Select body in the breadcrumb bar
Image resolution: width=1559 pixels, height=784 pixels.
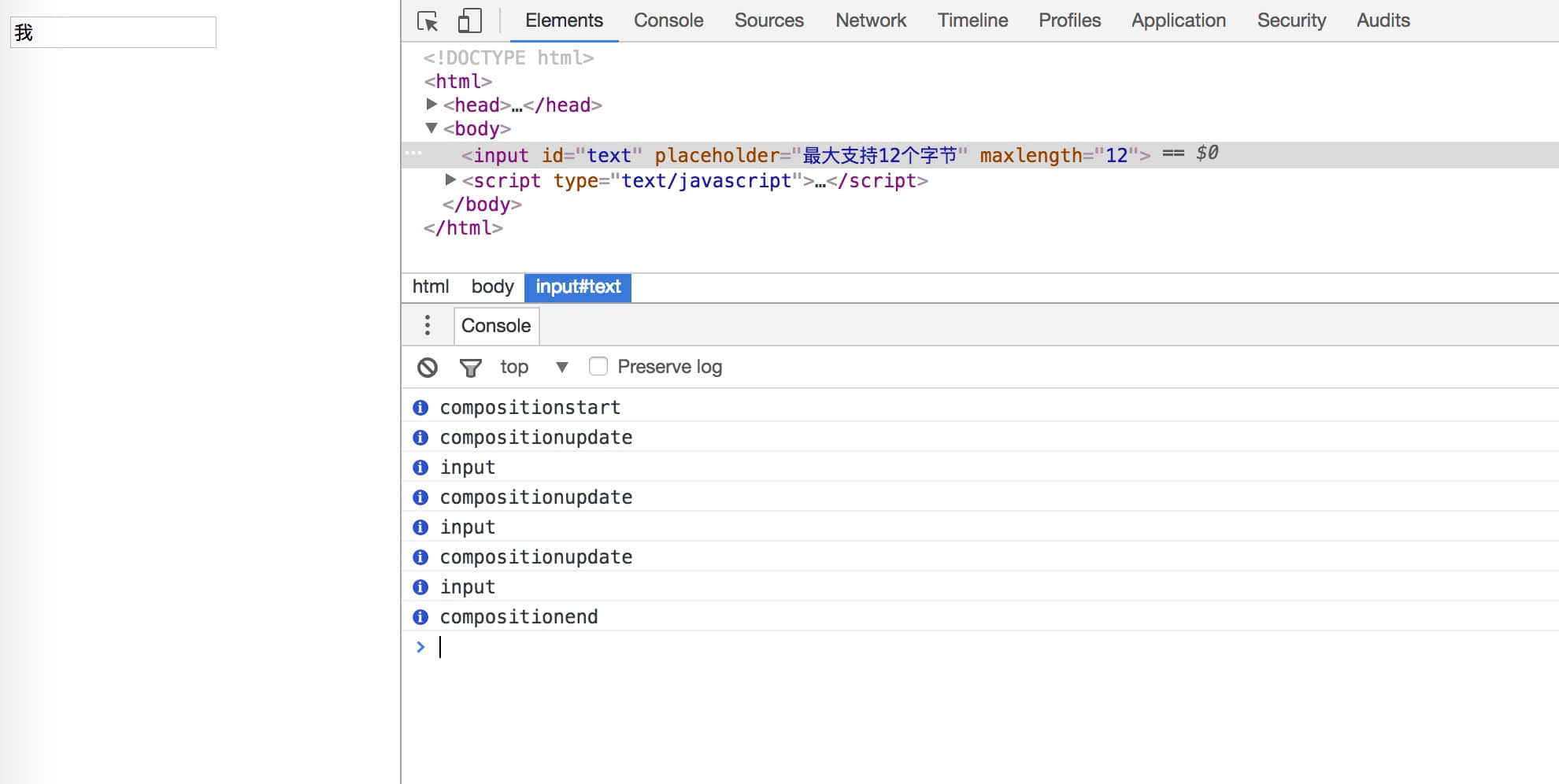point(492,287)
